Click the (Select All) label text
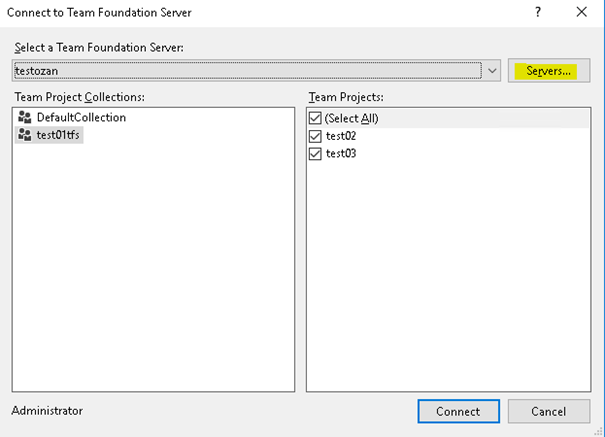 tap(352, 118)
